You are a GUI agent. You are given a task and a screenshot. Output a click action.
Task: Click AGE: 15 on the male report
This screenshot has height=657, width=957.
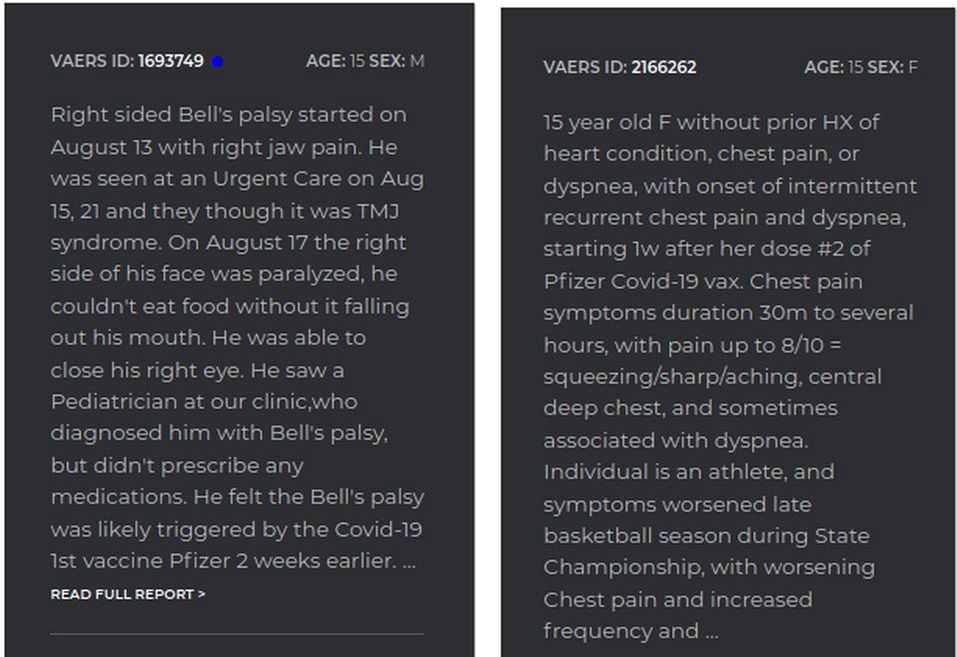335,61
